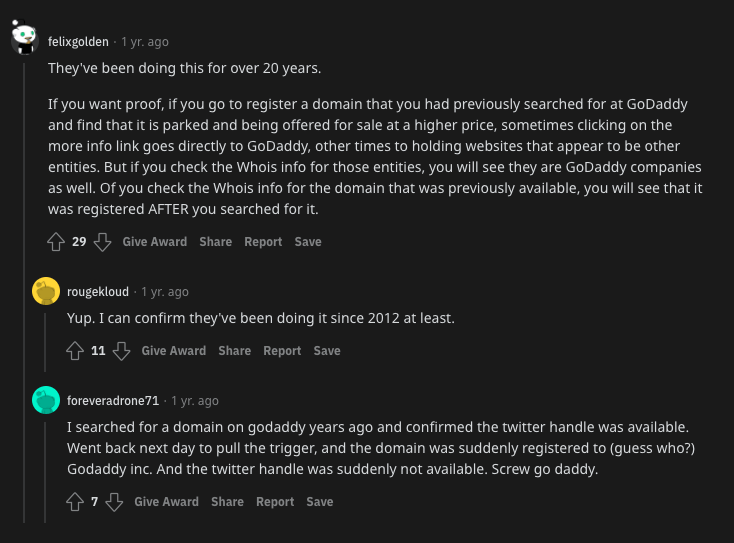Open rougekloud username link

pos(98,292)
